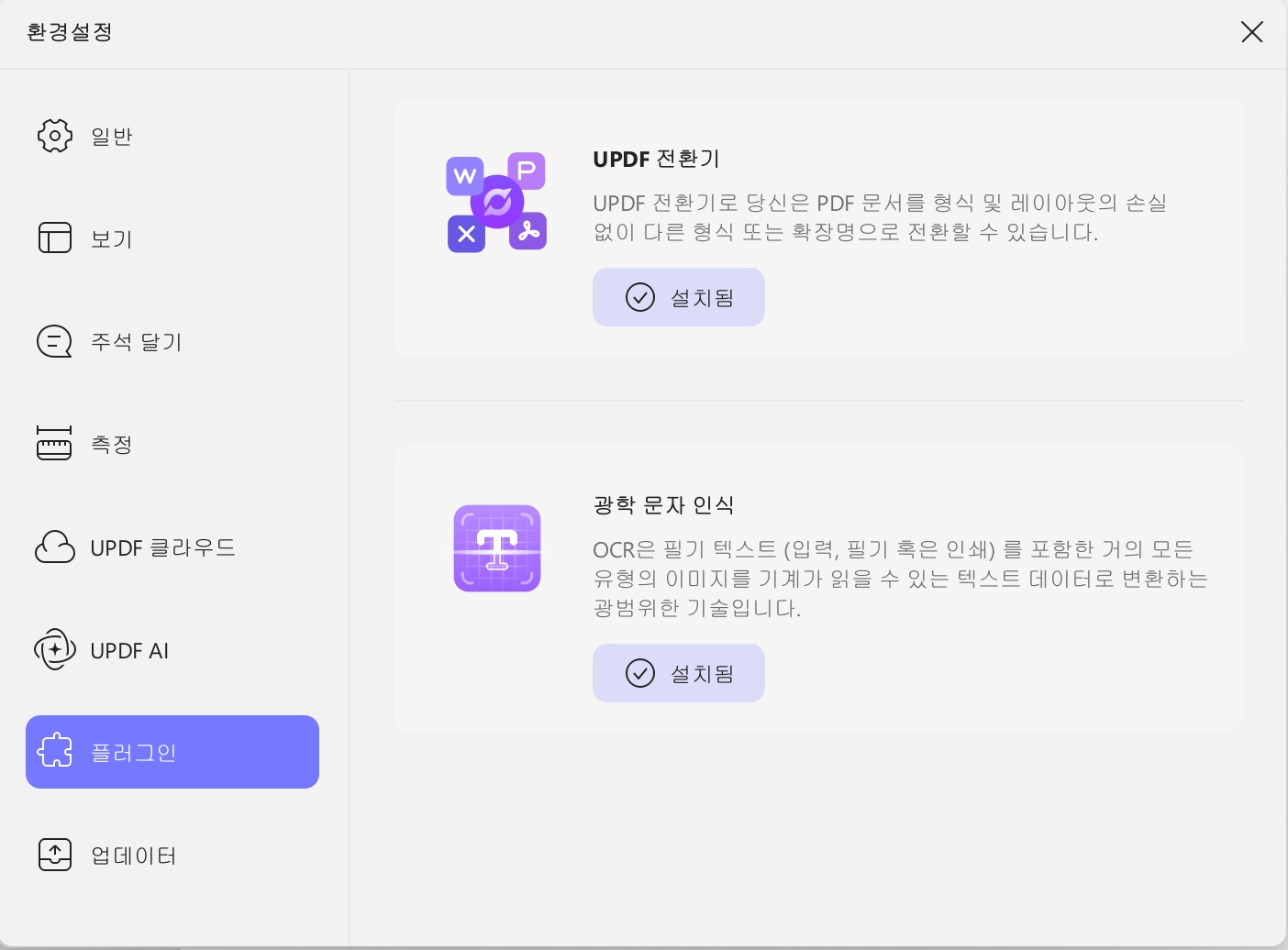Viewport: 1288px width, 950px height.
Task: Click the OCR description paragraph
Action: click(x=900, y=579)
